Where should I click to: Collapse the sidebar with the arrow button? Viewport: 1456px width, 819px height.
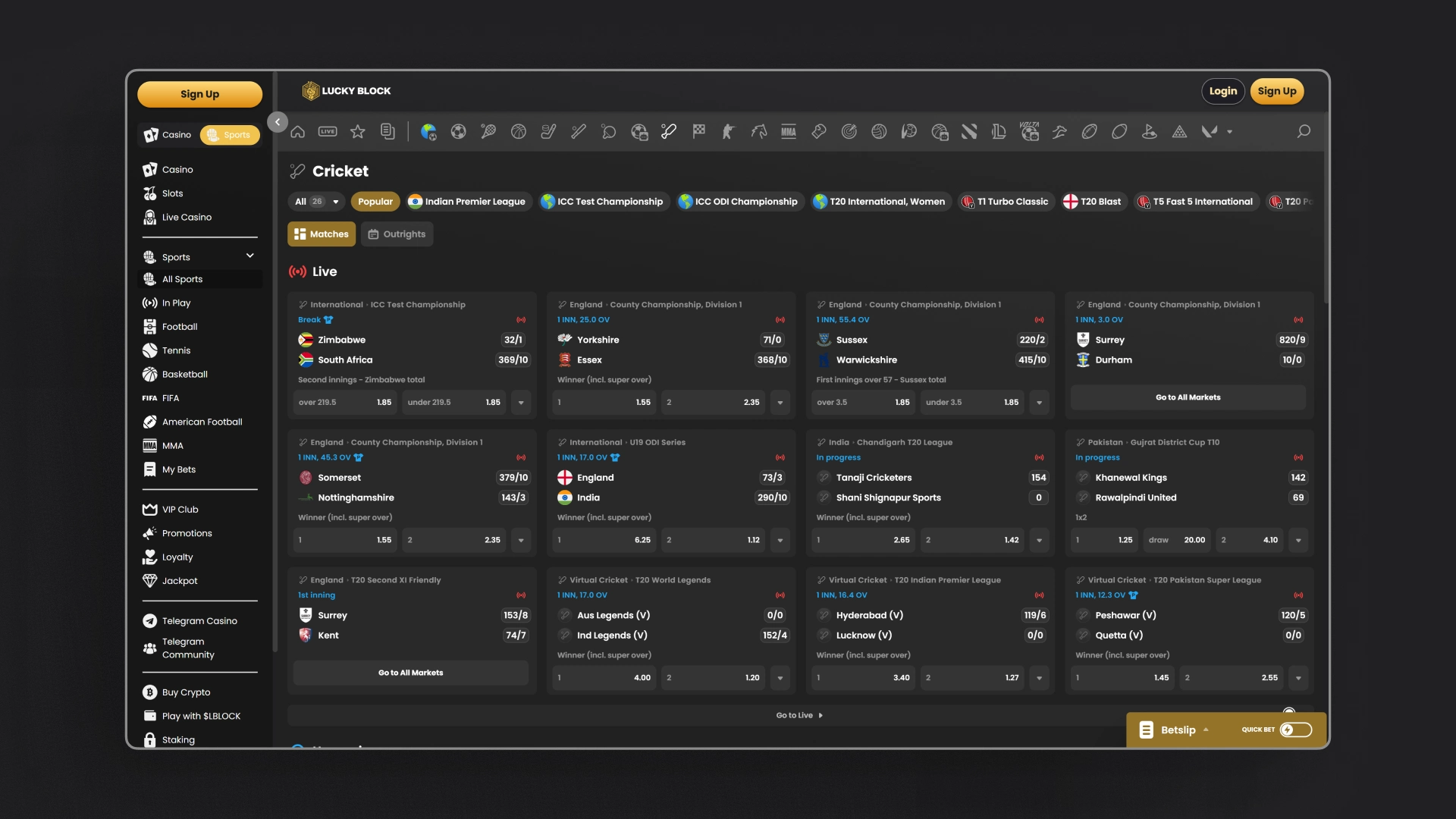coord(278,122)
